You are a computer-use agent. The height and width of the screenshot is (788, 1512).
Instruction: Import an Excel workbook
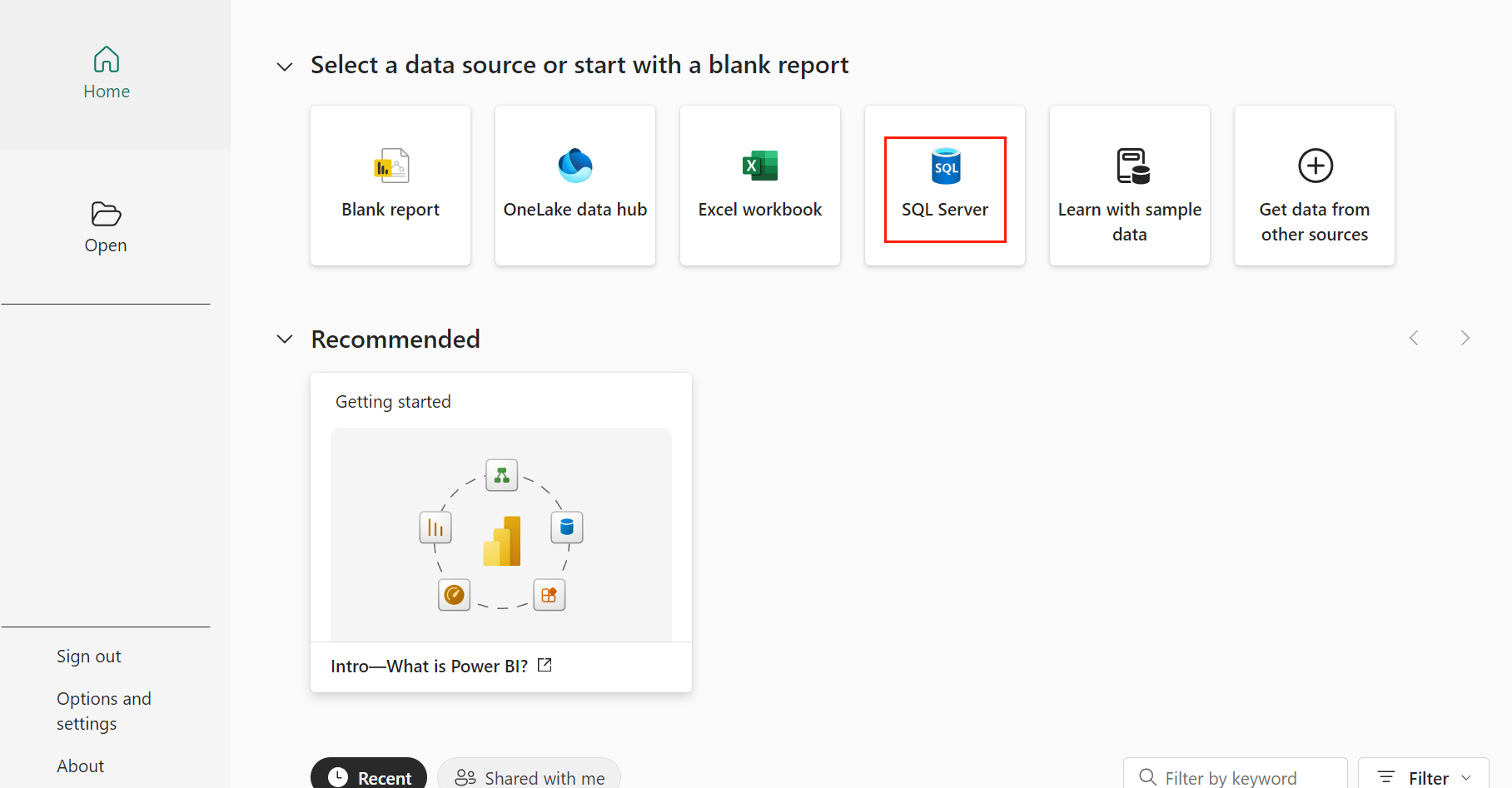[x=759, y=186]
